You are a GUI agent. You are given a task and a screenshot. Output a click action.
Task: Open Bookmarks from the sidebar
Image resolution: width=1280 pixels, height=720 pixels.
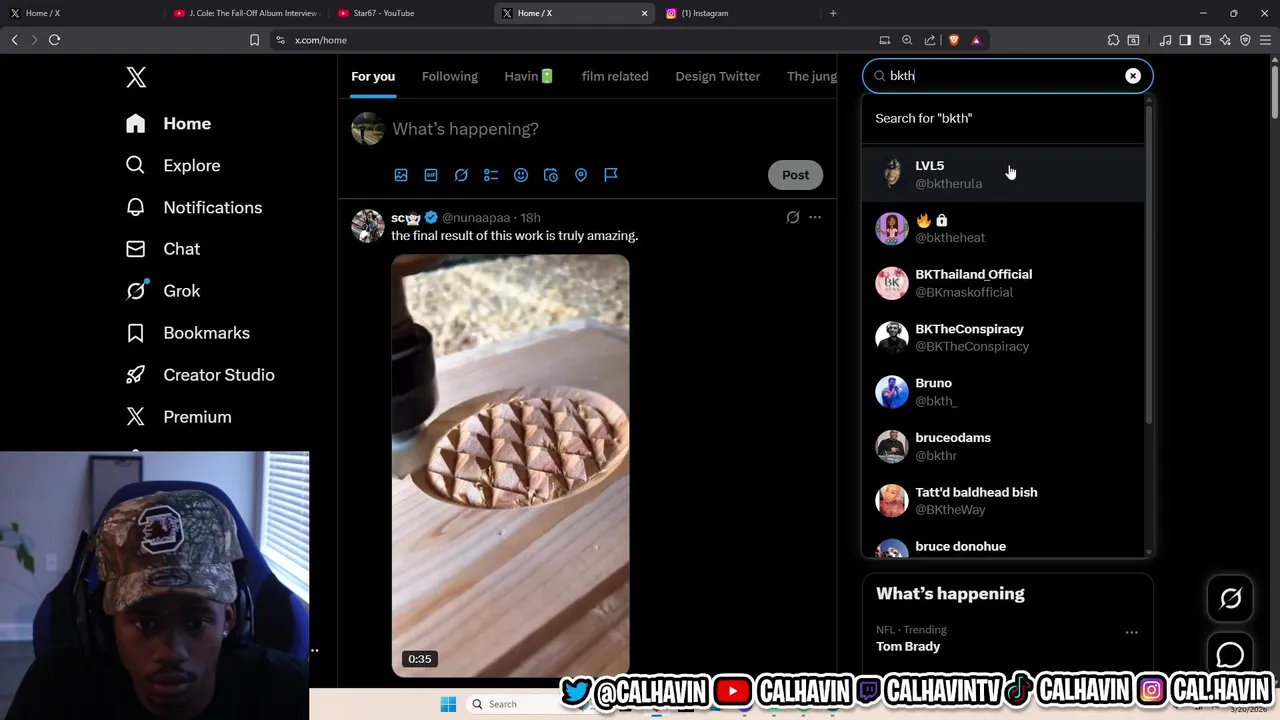[x=187, y=333]
